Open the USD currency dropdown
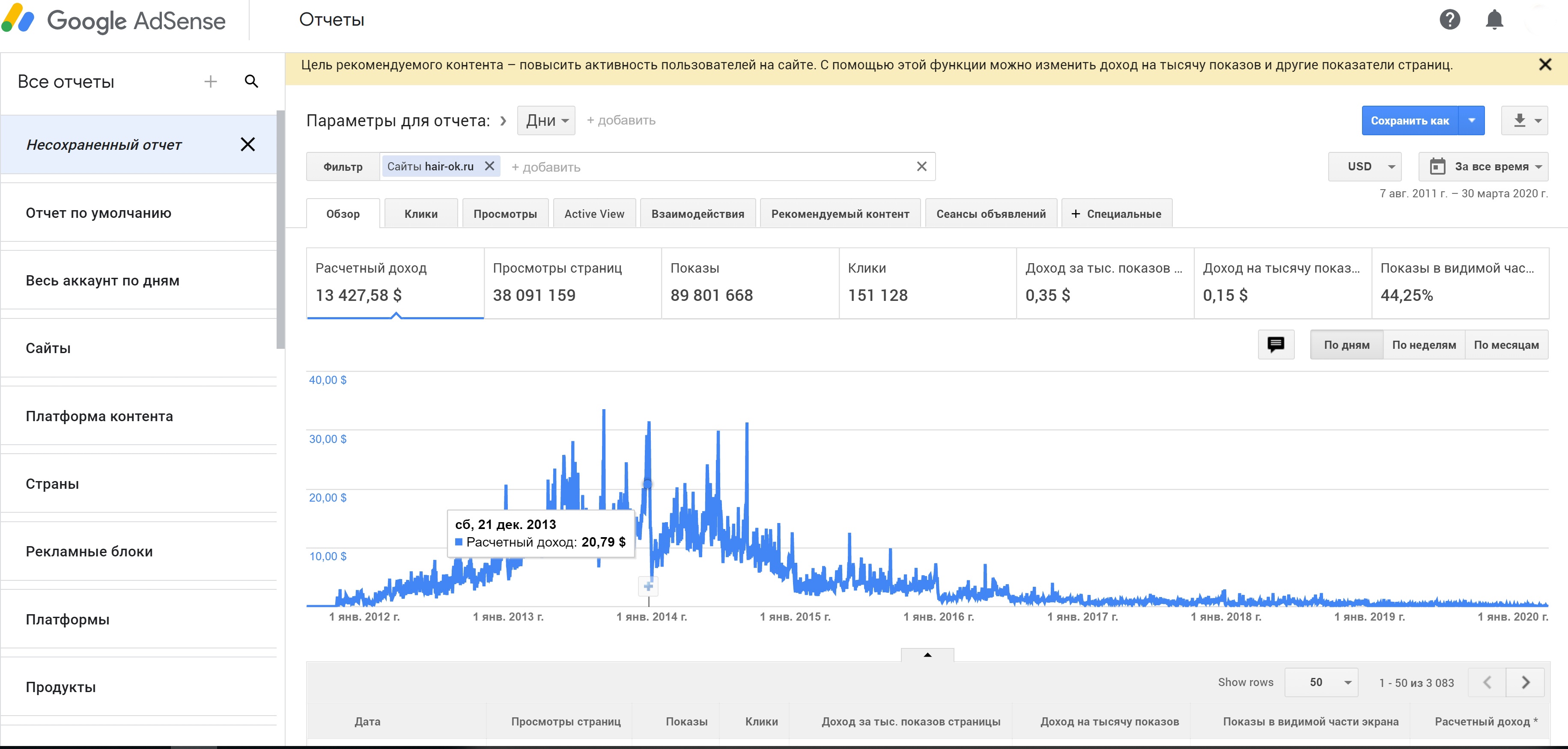Viewport: 1568px width, 749px height. pos(1364,167)
